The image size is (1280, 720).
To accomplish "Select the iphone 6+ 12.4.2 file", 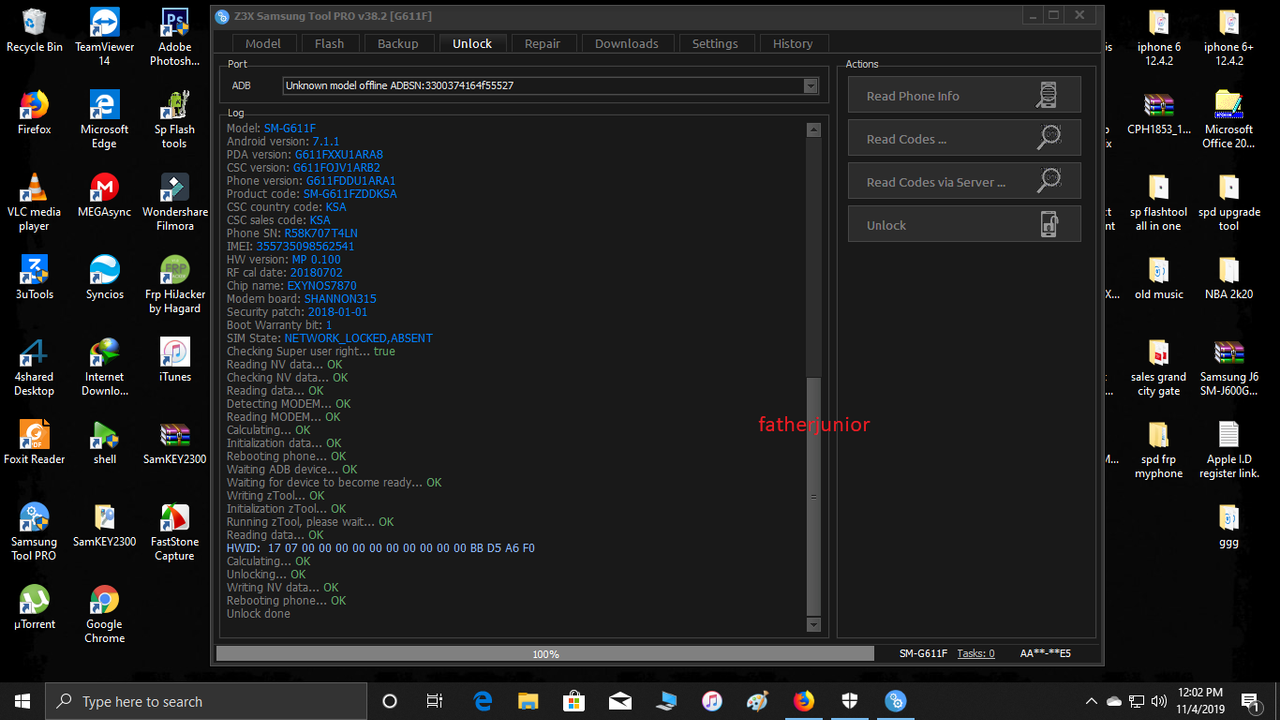I will click(x=1229, y=37).
